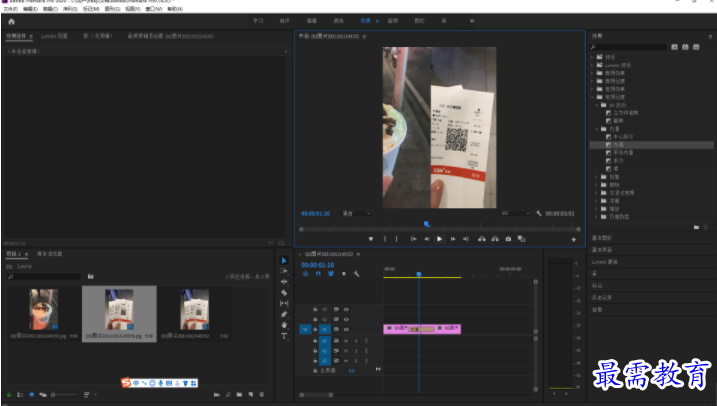
Task: Open Comparison View in the program monitor
Action: (521, 239)
